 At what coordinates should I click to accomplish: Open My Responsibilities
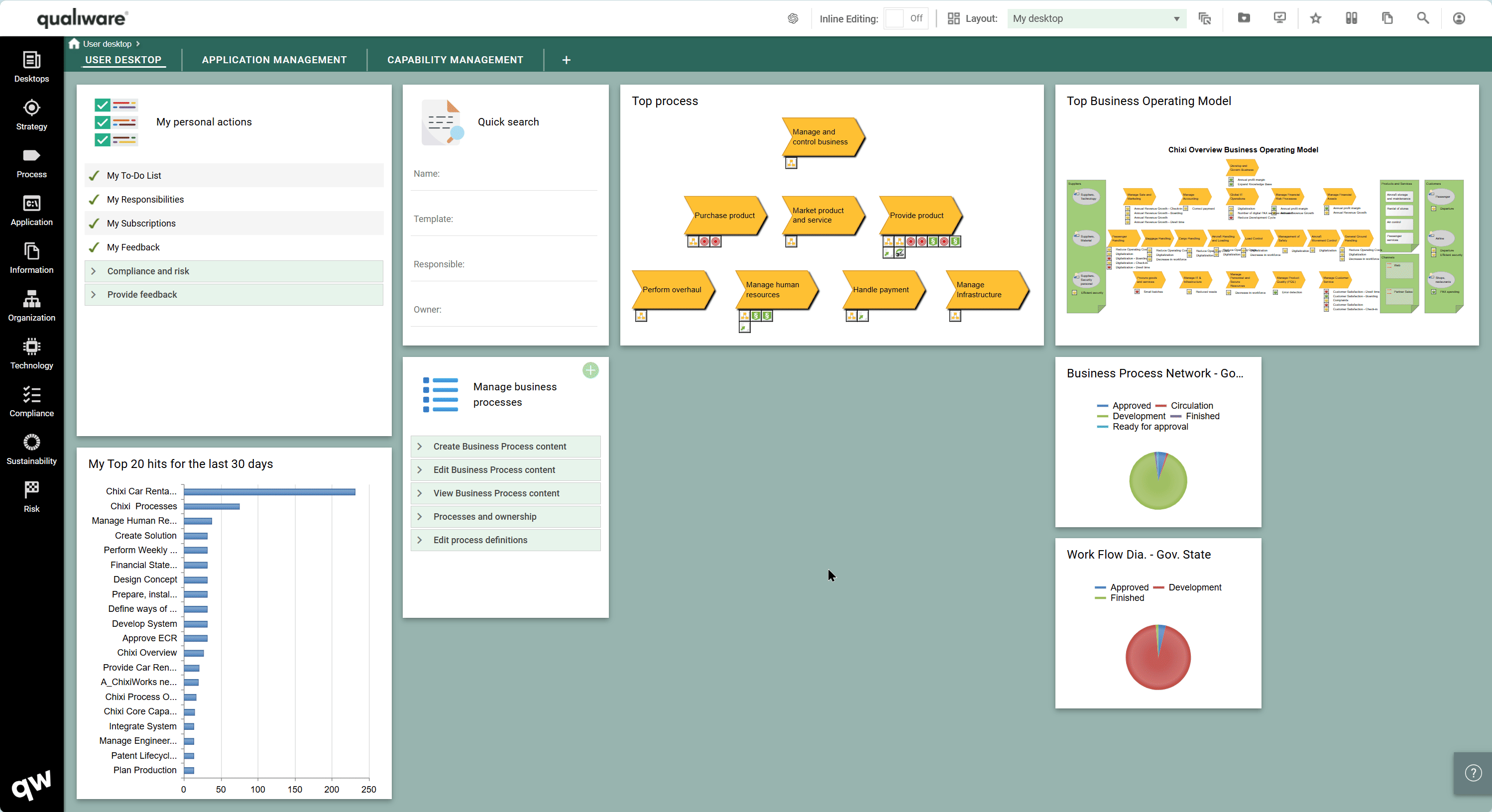click(x=233, y=199)
